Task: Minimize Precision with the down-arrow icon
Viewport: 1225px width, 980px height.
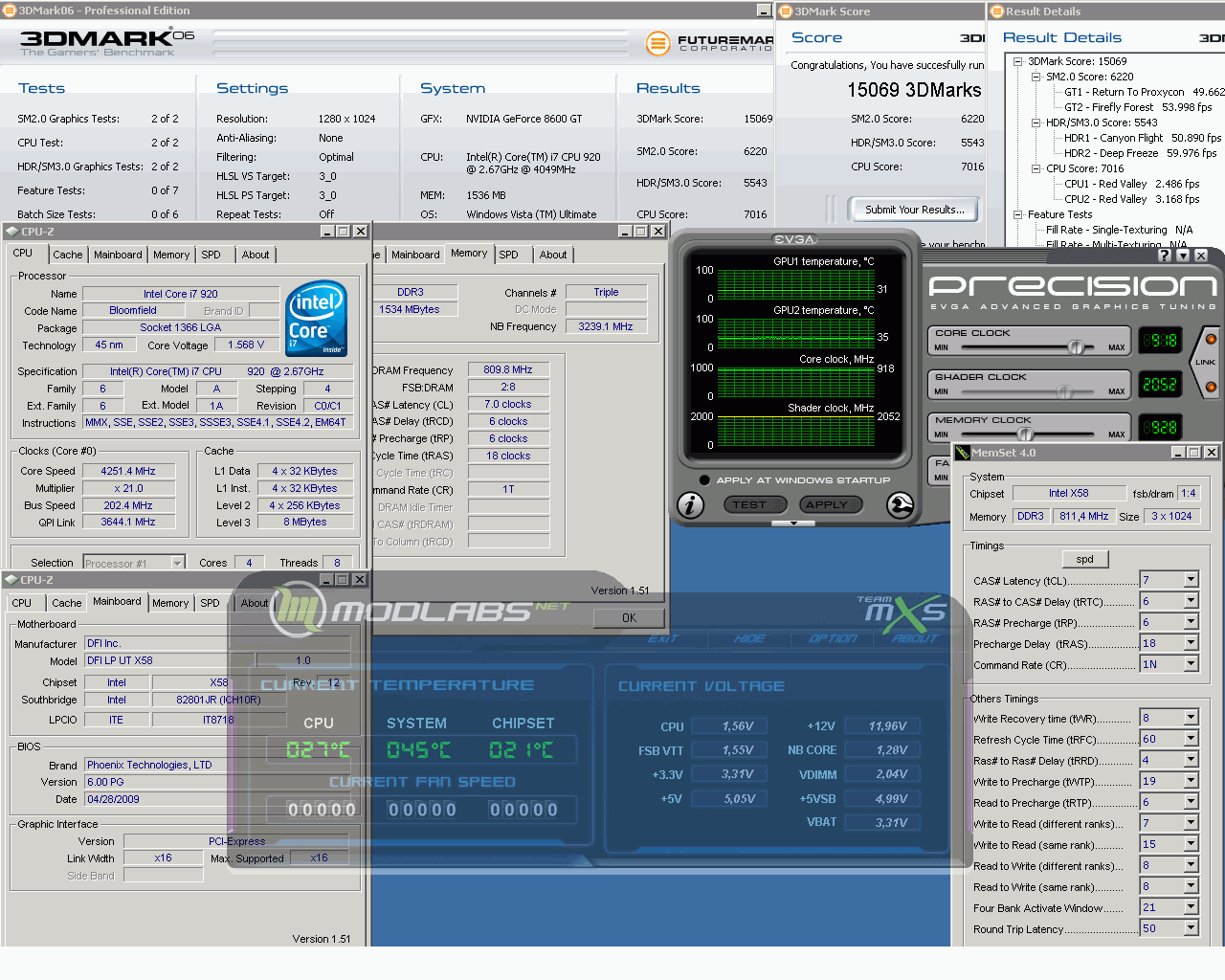Action: pyautogui.click(x=1183, y=256)
